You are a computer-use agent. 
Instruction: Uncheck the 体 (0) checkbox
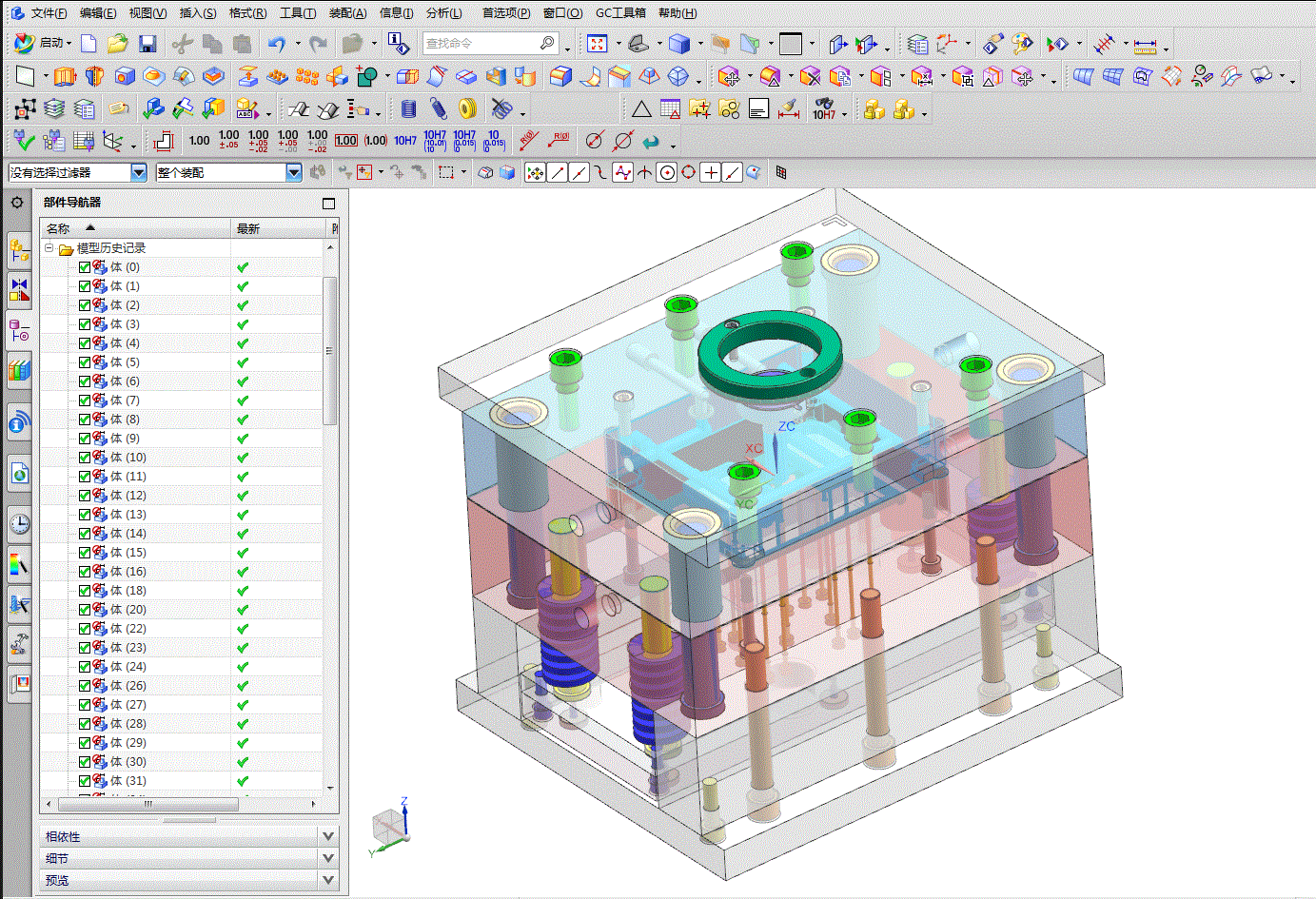pyautogui.click(x=85, y=267)
